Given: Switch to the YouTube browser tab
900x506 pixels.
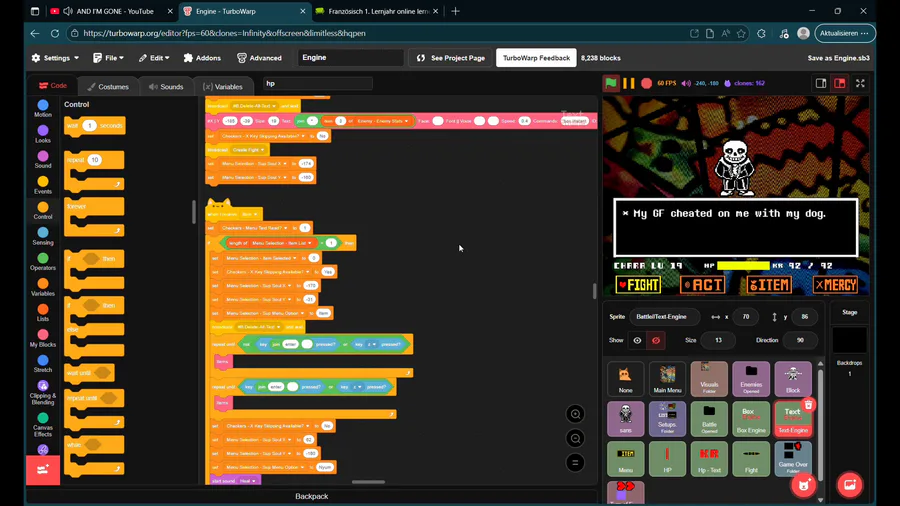Looking at the screenshot, I should pos(112,11).
